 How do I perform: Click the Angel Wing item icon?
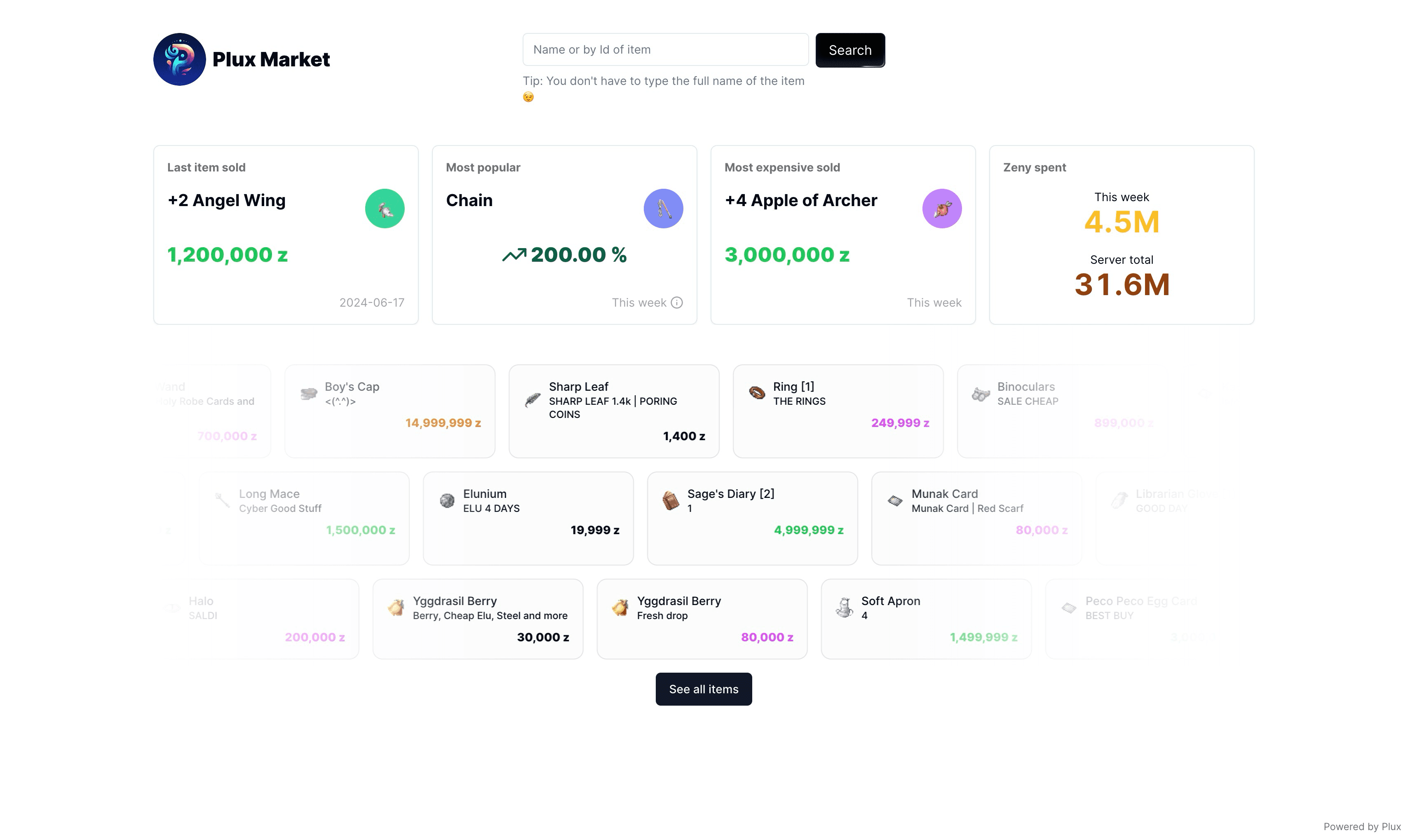pos(384,208)
